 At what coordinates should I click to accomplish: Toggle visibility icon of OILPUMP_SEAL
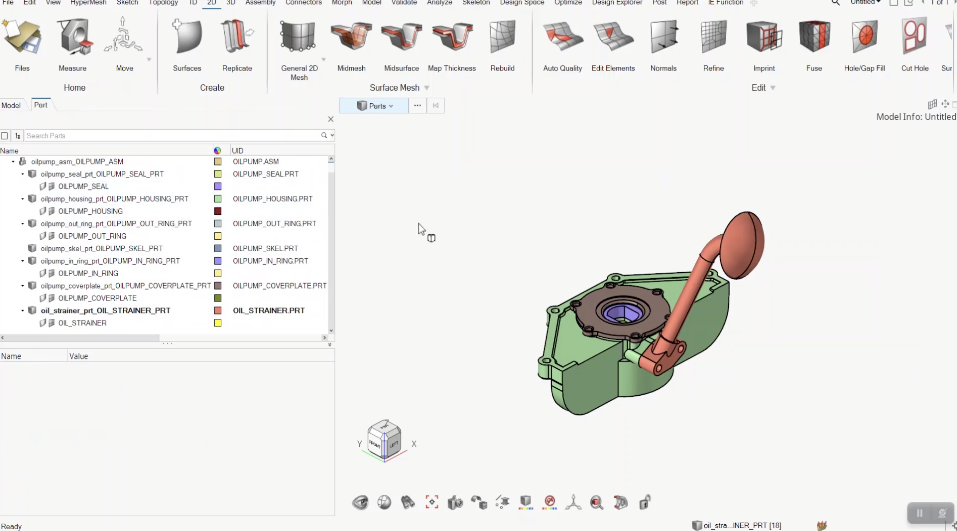[43, 186]
